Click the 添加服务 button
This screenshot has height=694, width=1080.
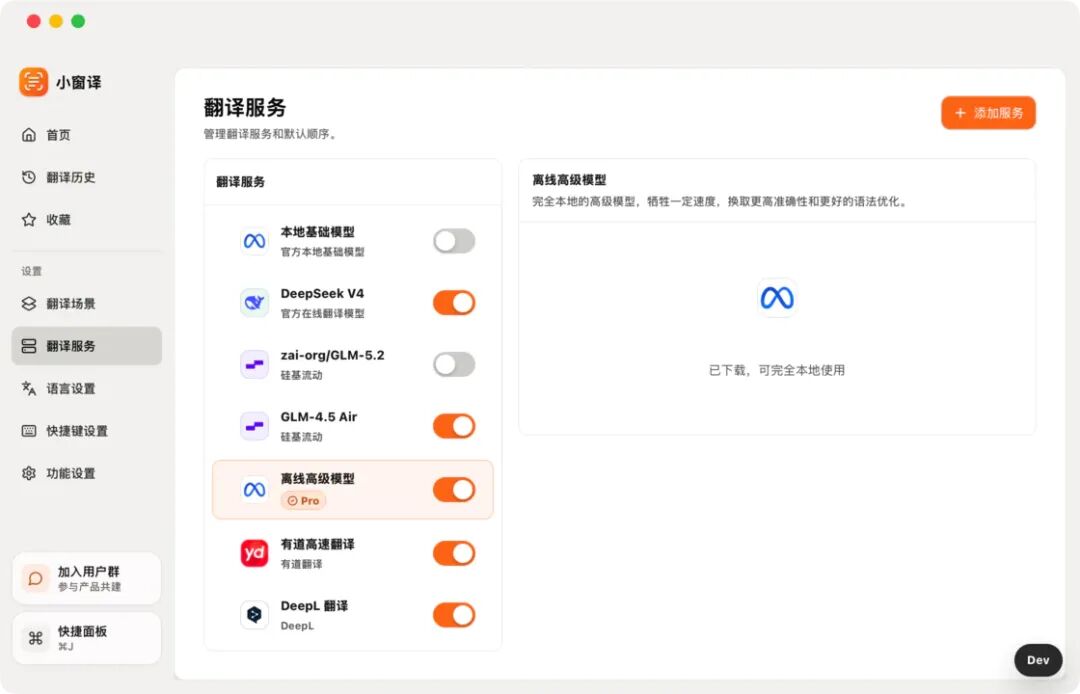988,113
